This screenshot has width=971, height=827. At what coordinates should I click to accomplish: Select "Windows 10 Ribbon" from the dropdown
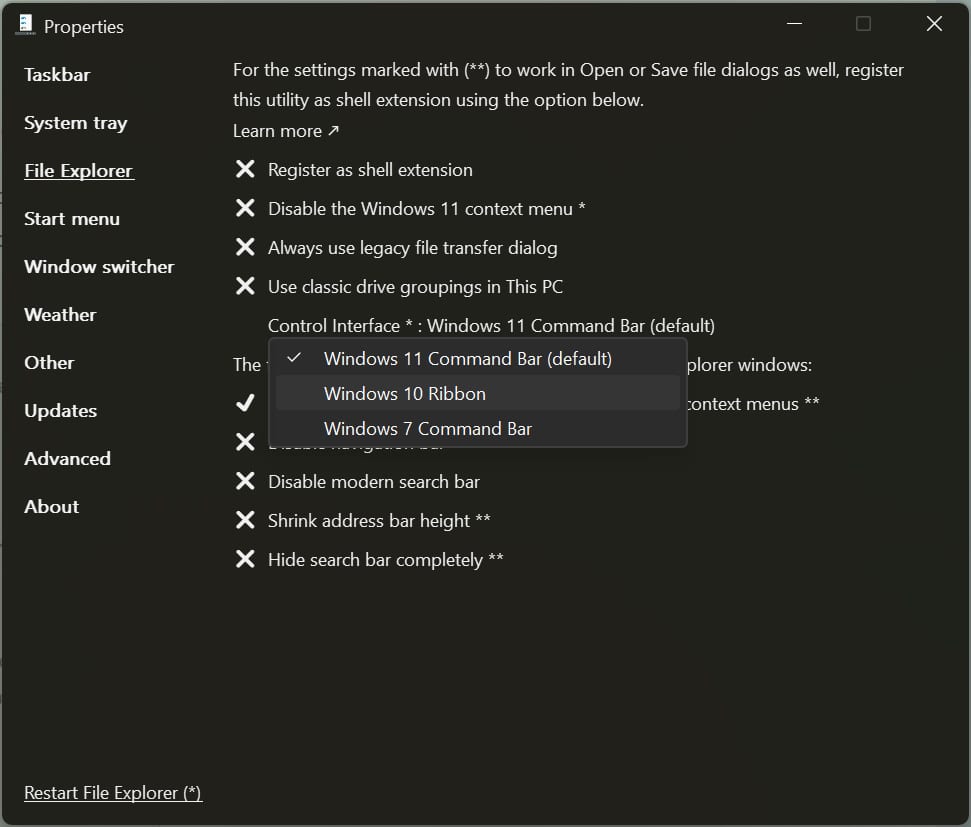pos(404,393)
